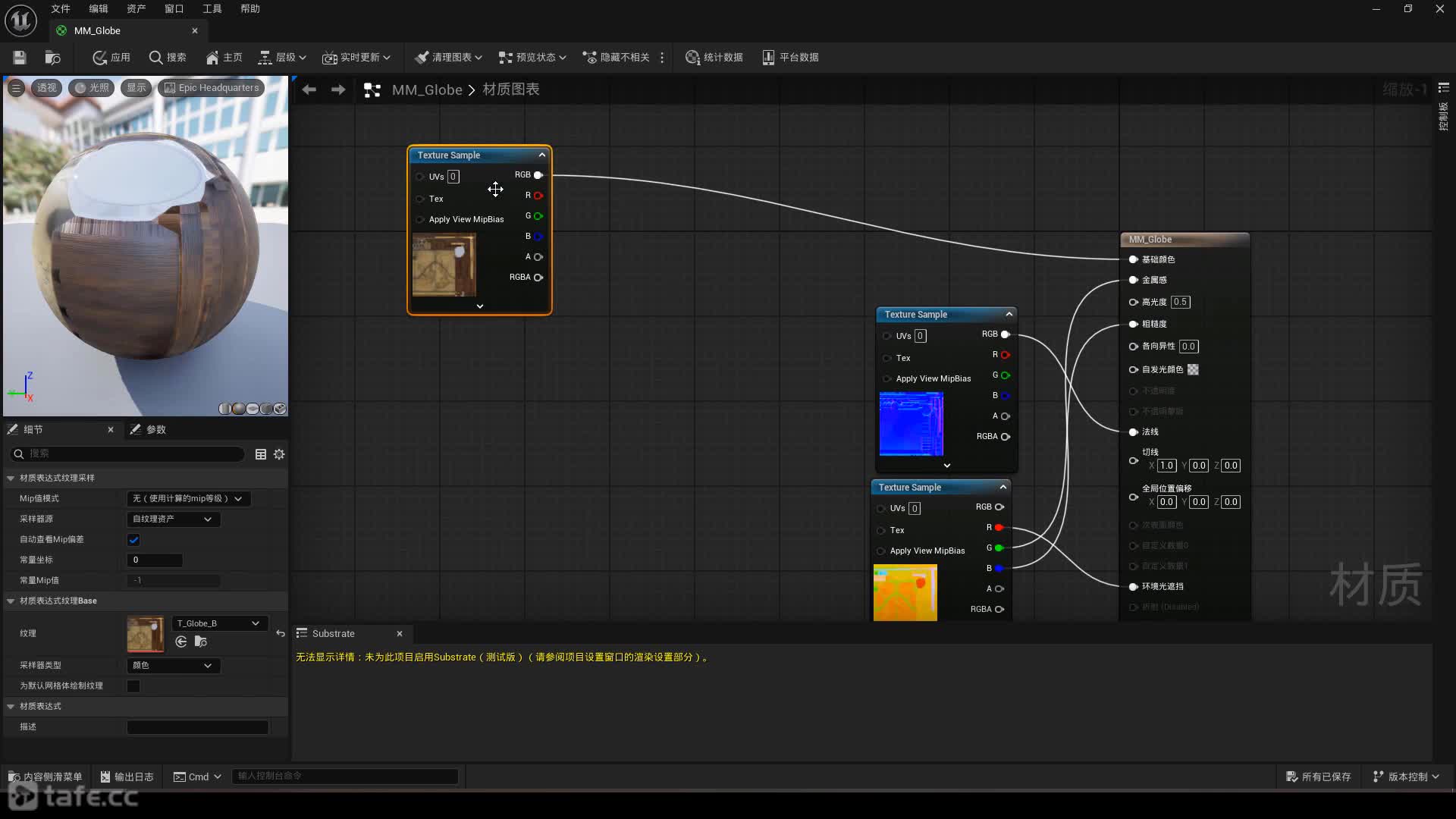Open details property matrix grid icon

(261, 454)
